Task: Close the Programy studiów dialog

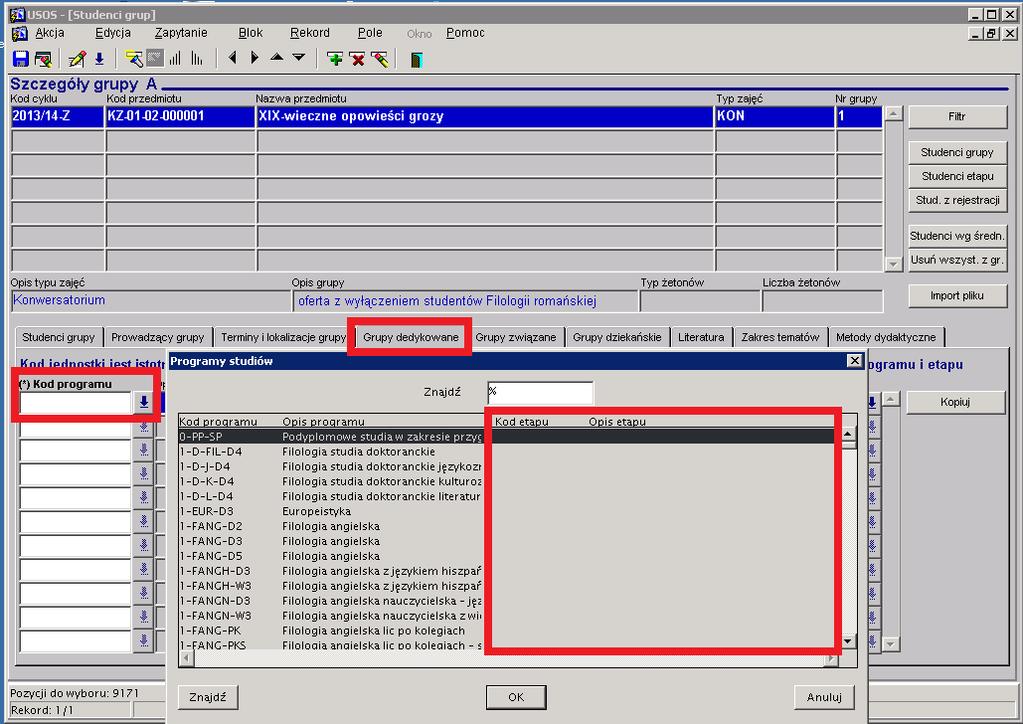Action: (x=854, y=361)
